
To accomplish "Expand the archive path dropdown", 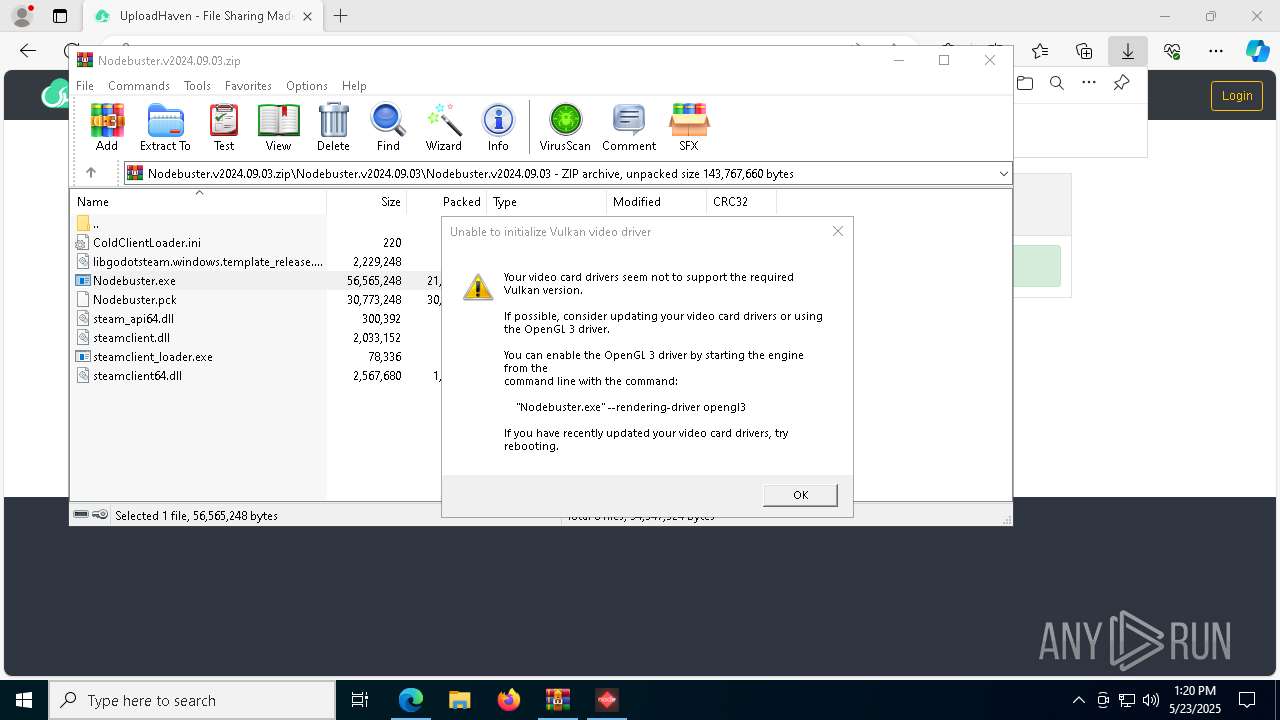I will 1003,174.
